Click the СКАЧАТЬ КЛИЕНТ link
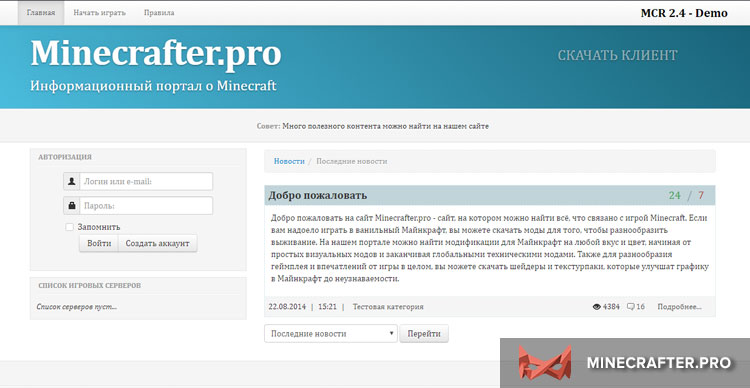Image resolution: width=750 pixels, height=388 pixels. tap(617, 55)
